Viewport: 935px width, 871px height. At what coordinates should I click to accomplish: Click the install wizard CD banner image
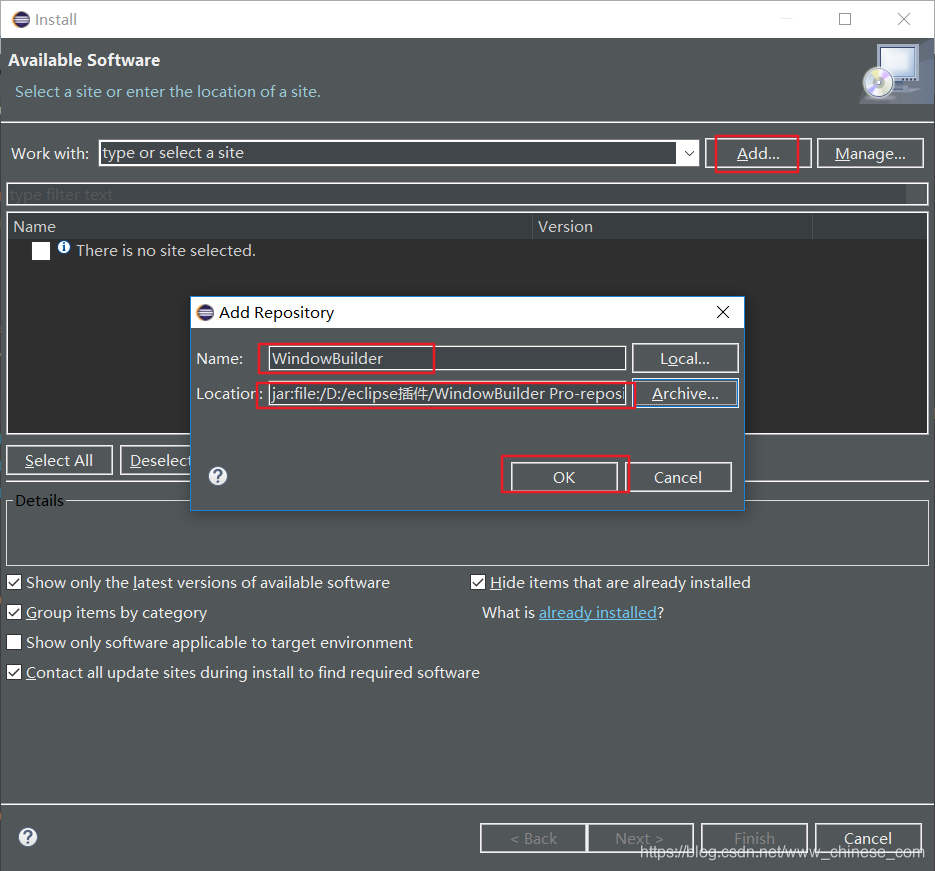[x=894, y=73]
